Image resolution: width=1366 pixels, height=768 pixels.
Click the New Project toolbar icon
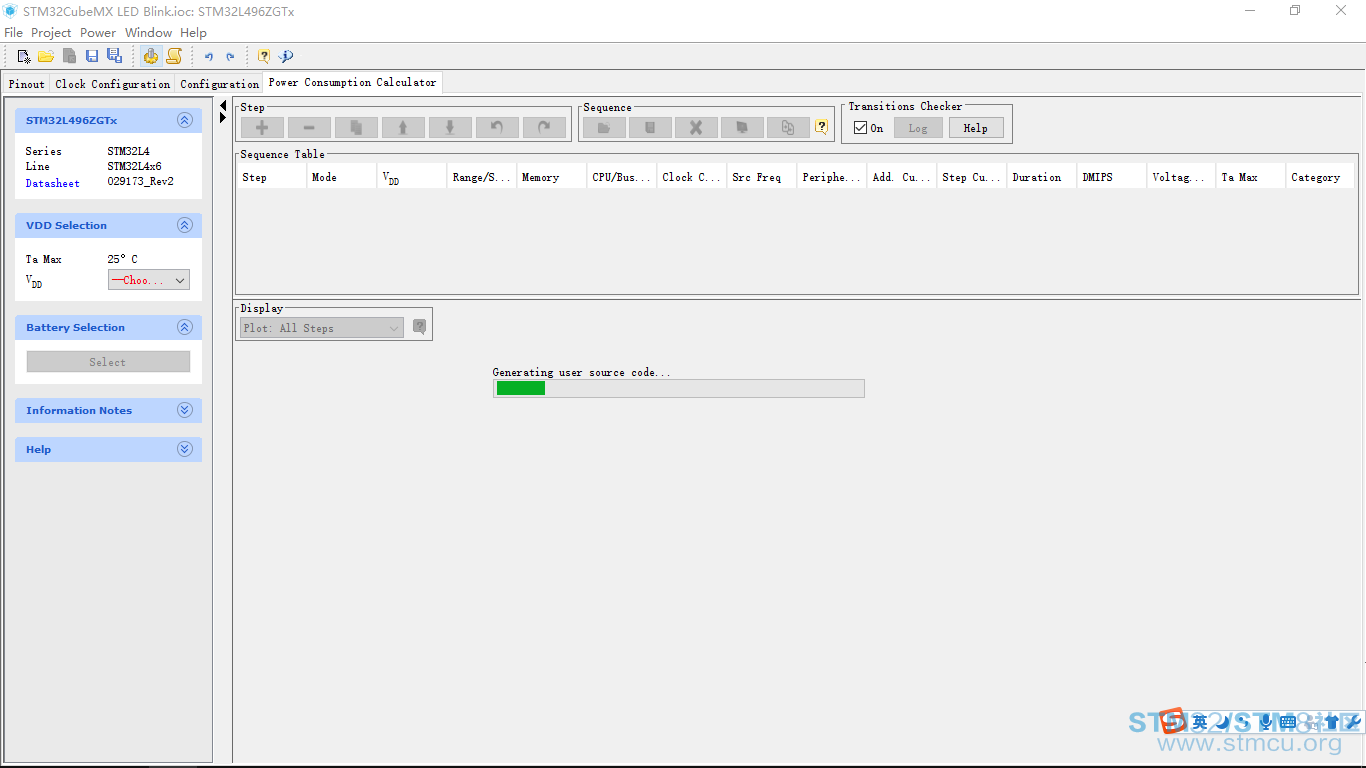(24, 56)
